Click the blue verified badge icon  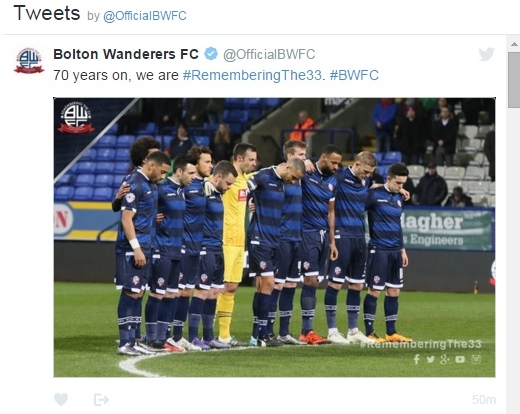pyautogui.click(x=211, y=54)
